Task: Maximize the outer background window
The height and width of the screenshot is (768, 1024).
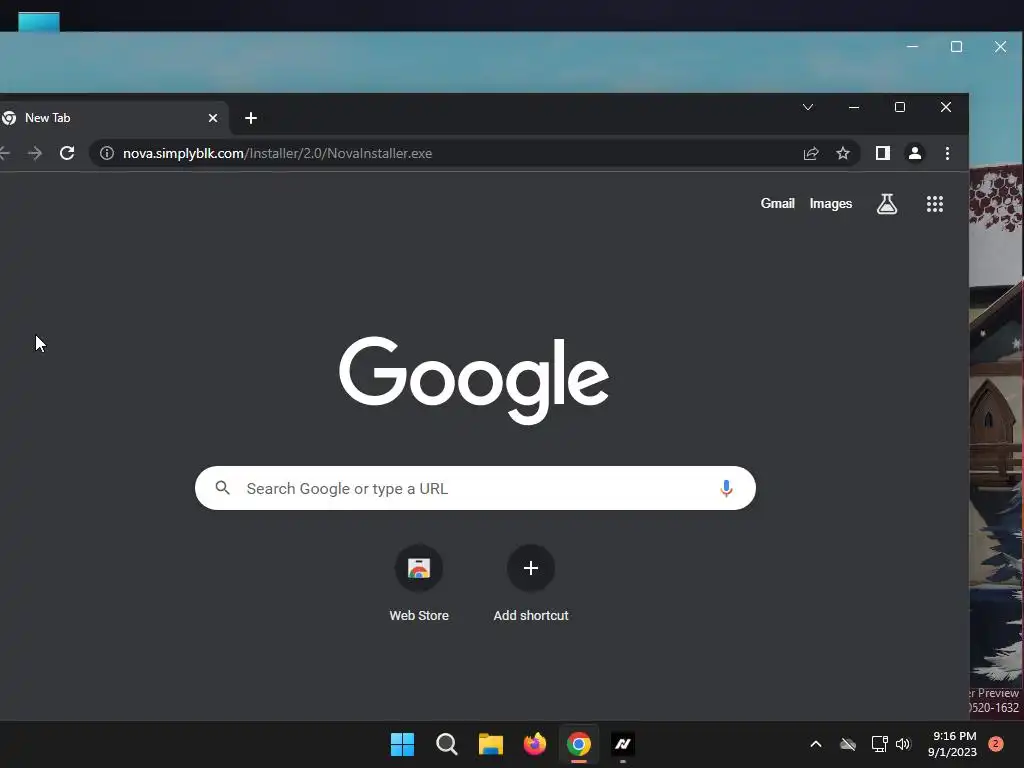Action: click(x=956, y=47)
